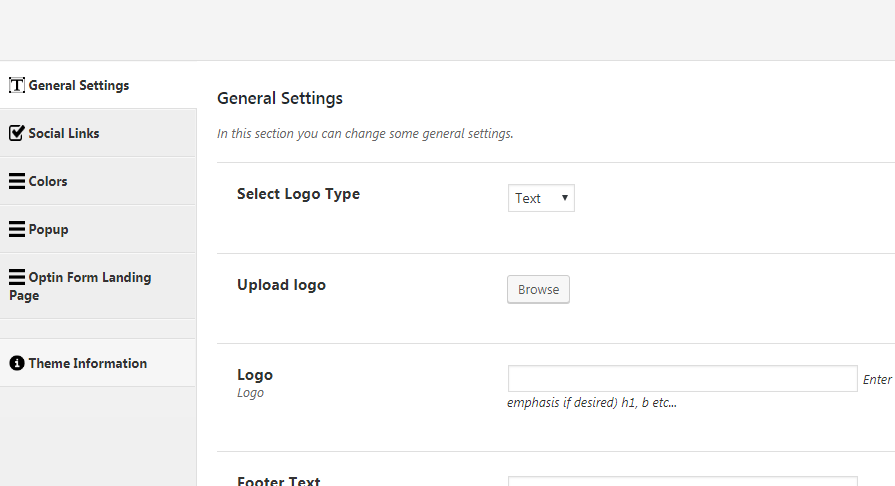
Task: Click the Colors menu-bars icon
Action: [x=16, y=181]
